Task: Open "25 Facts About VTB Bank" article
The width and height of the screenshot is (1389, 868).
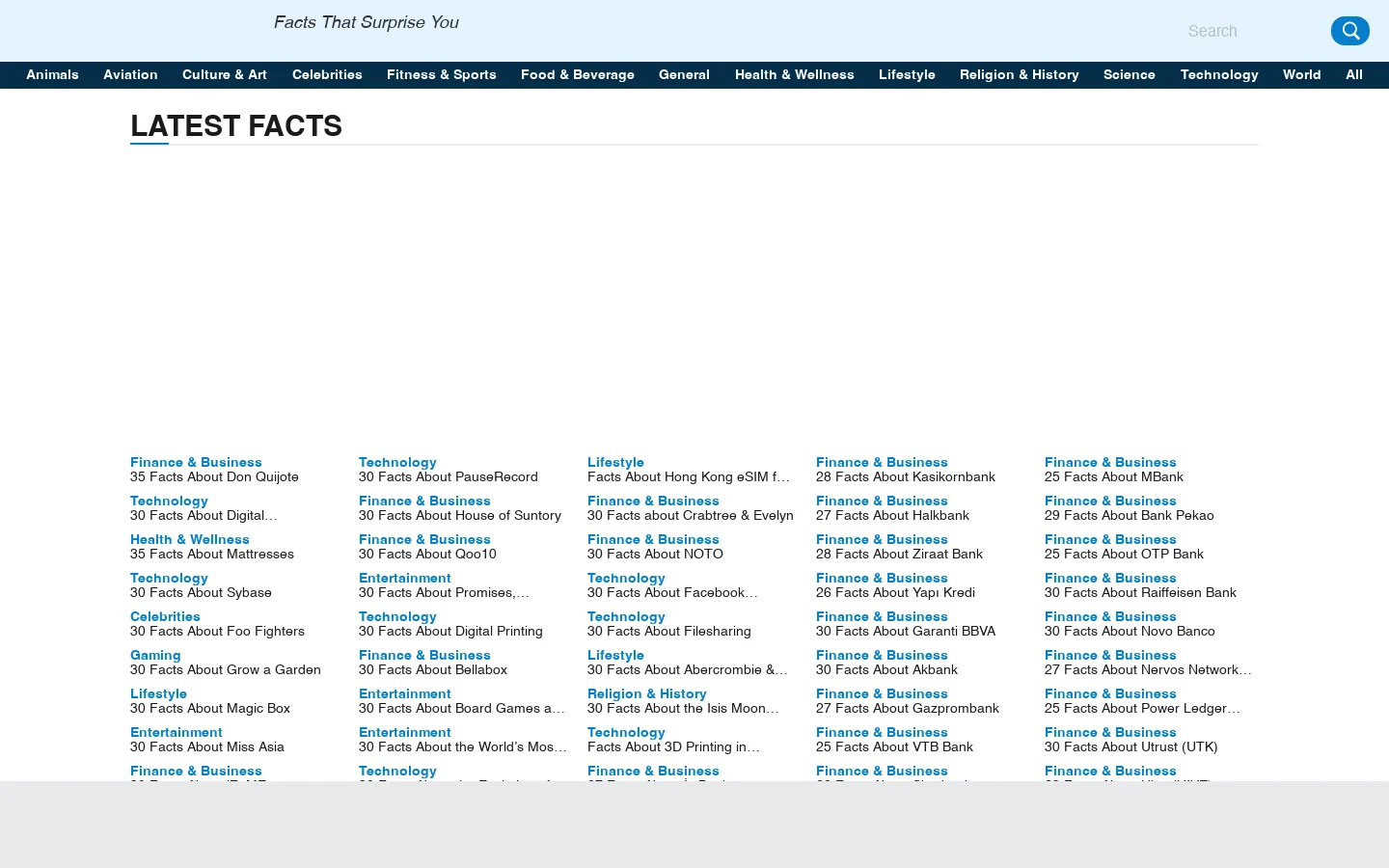Action: (x=894, y=746)
